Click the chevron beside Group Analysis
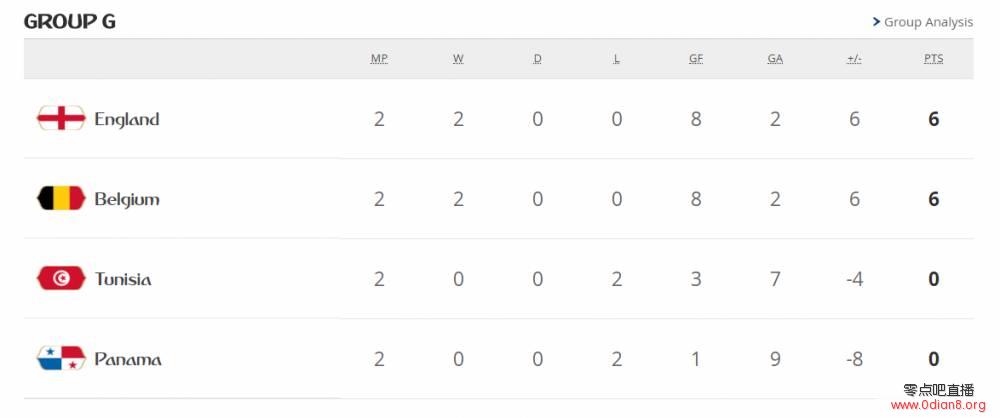This screenshot has width=1000, height=418. 876,22
